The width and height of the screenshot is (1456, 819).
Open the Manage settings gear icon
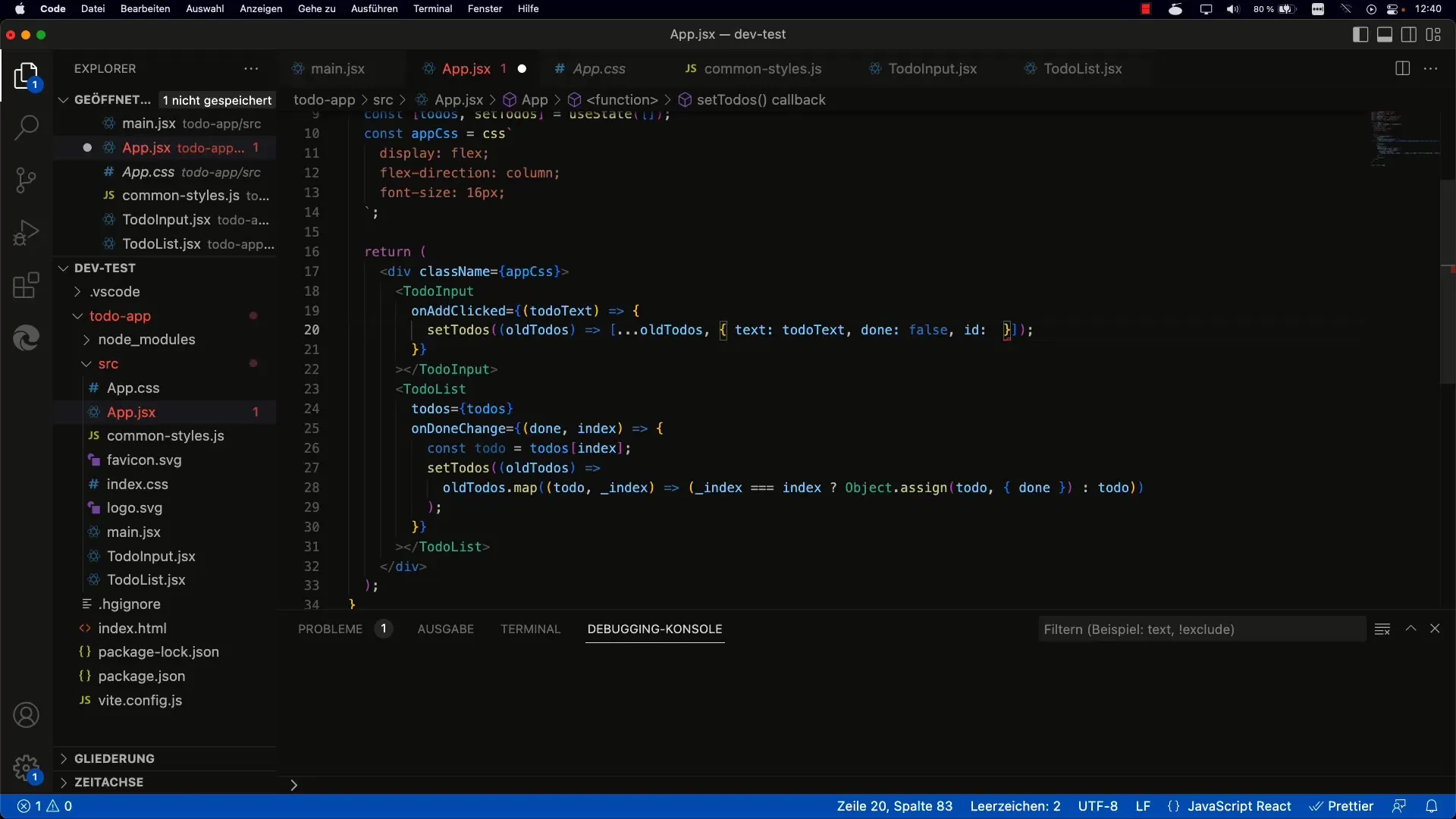[x=26, y=767]
